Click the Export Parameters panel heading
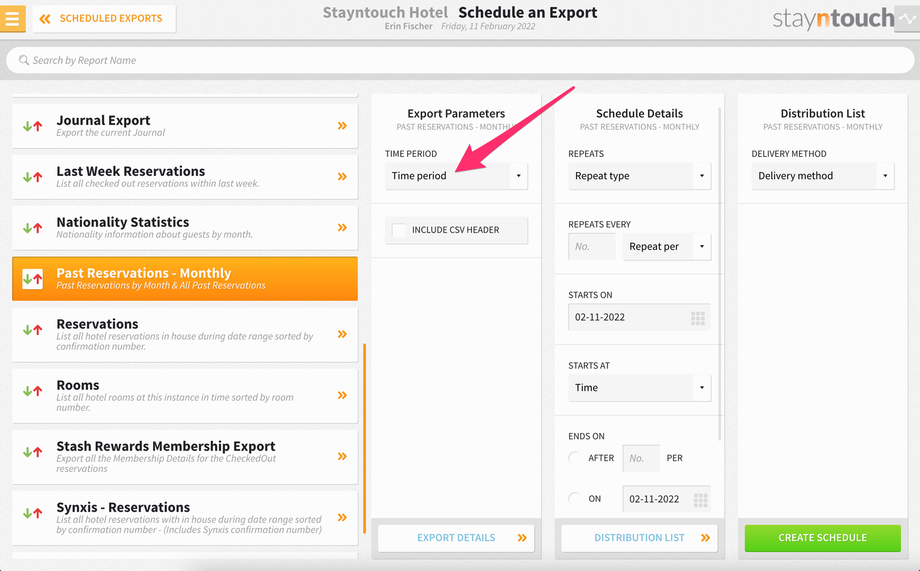The image size is (920, 571). 456,114
